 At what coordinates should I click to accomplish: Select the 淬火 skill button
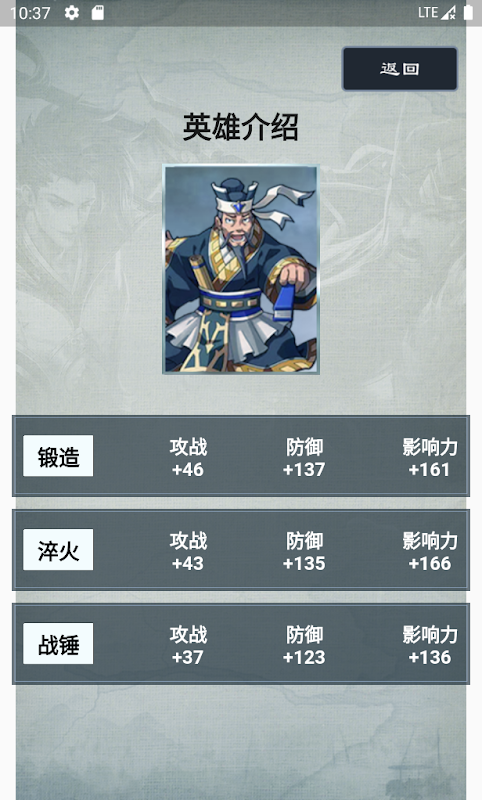click(x=58, y=549)
